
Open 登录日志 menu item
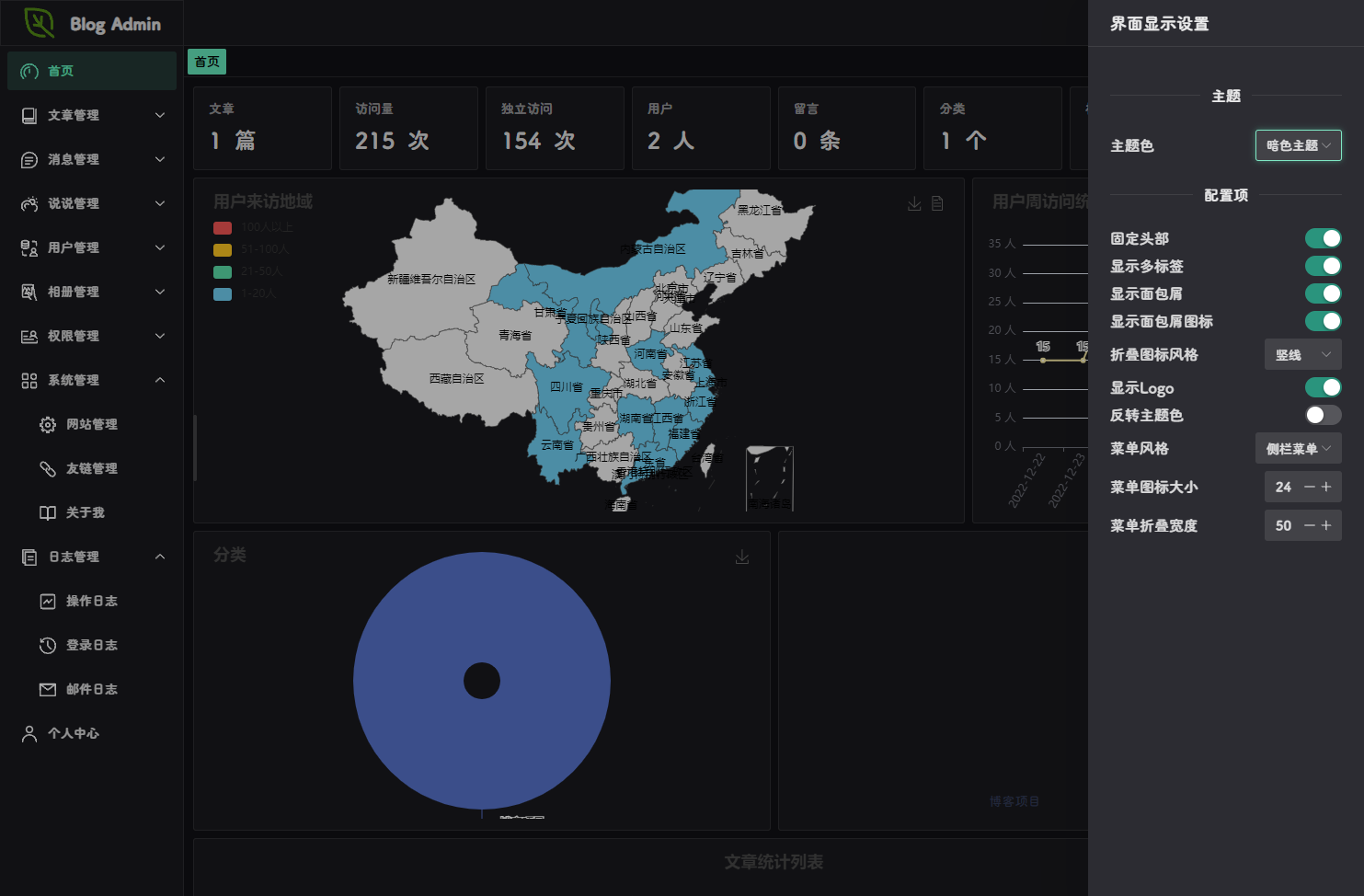[x=92, y=645]
